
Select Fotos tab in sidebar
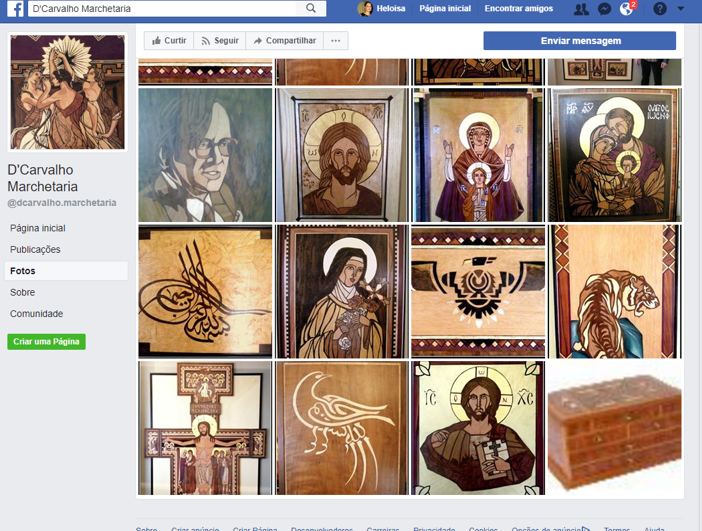(x=66, y=271)
